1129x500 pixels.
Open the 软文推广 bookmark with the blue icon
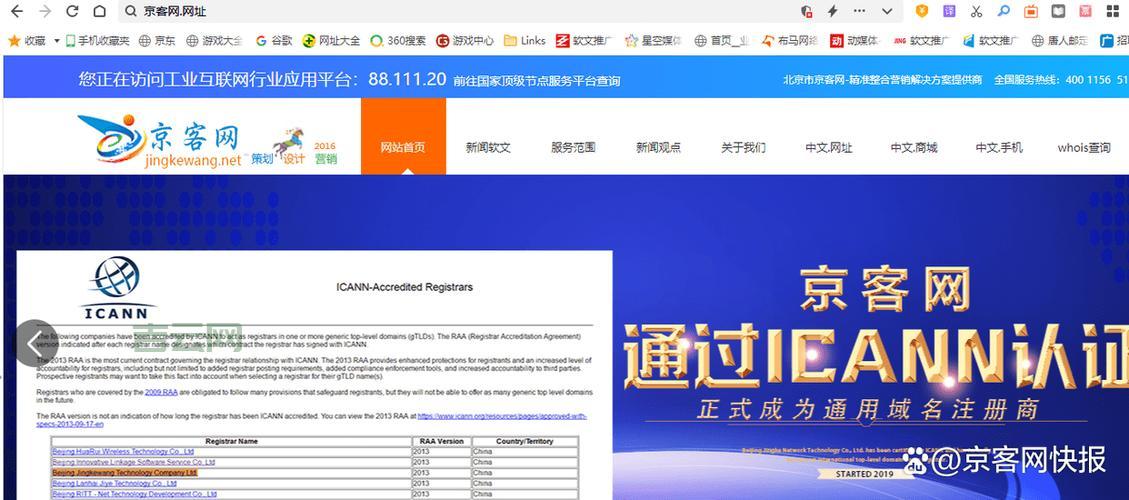point(990,41)
